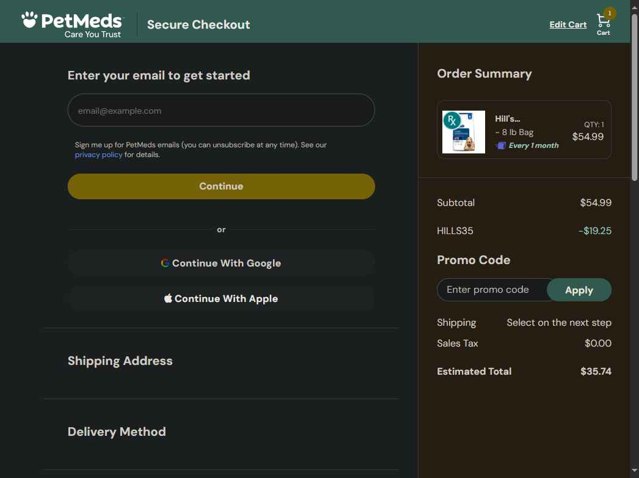Click the Rx prescription badge icon
This screenshot has width=639, height=478.
click(452, 120)
